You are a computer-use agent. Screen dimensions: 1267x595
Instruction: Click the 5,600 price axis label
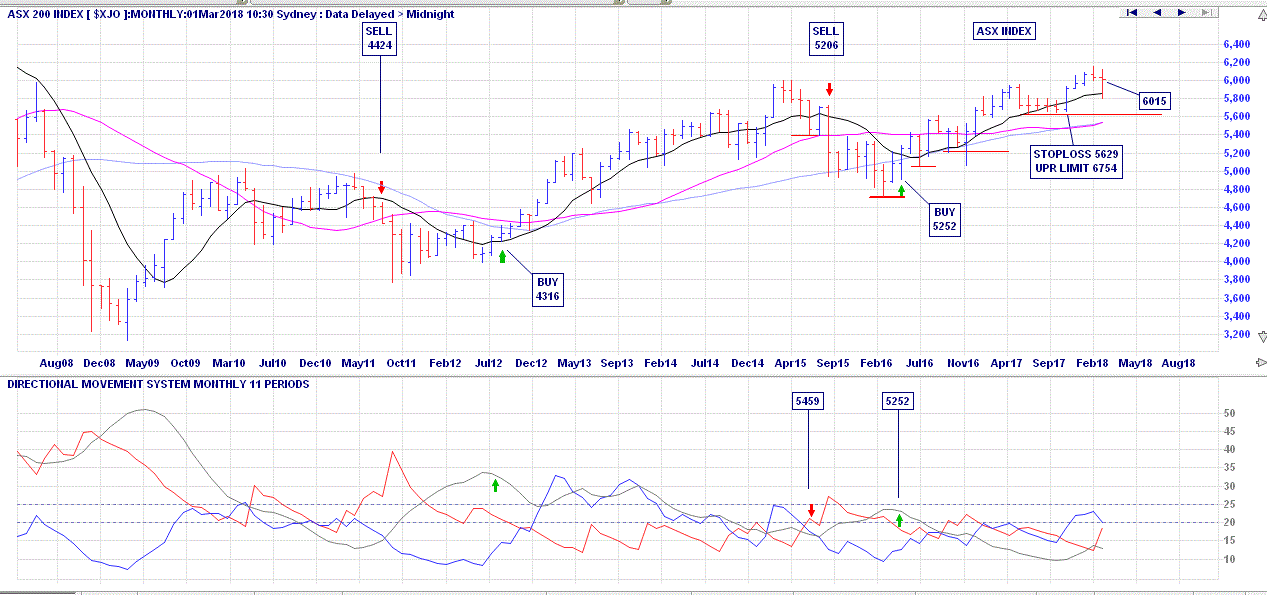pyautogui.click(x=1236, y=117)
